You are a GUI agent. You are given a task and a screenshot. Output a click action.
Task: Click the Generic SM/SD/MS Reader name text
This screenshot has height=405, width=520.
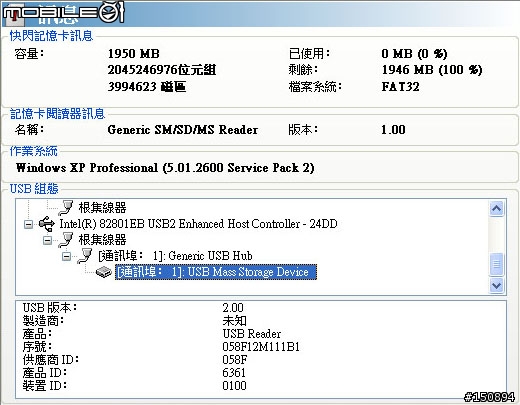[x=183, y=130]
